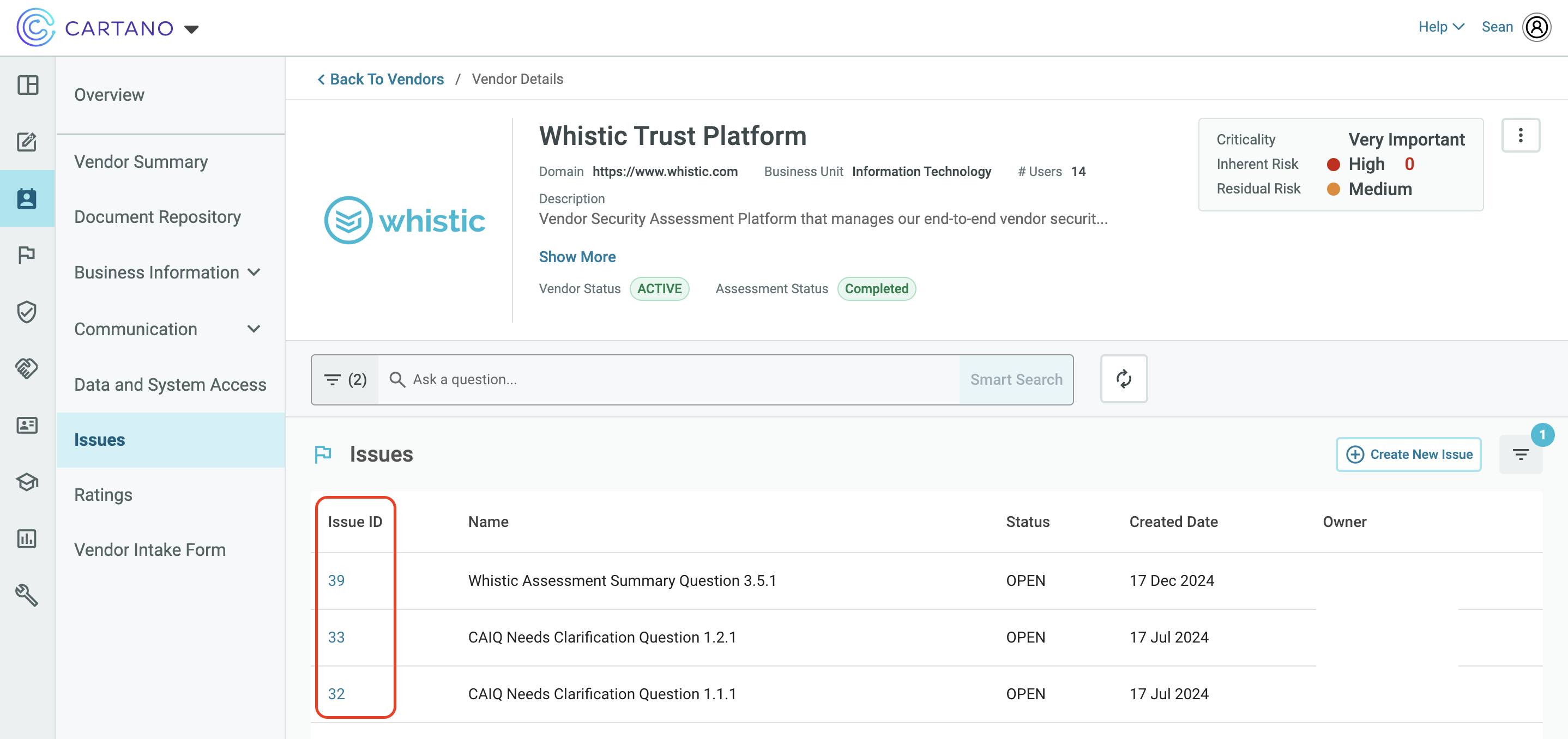Viewport: 1568px width, 739px height.
Task: Open the Issues table filter icon
Action: [1520, 455]
